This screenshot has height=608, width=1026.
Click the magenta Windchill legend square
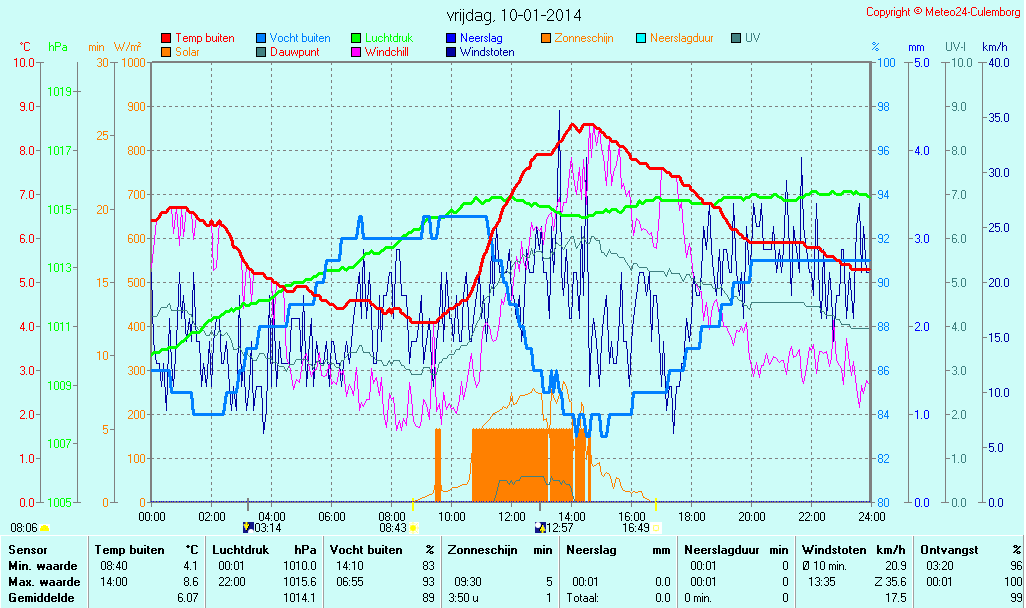tap(356, 52)
